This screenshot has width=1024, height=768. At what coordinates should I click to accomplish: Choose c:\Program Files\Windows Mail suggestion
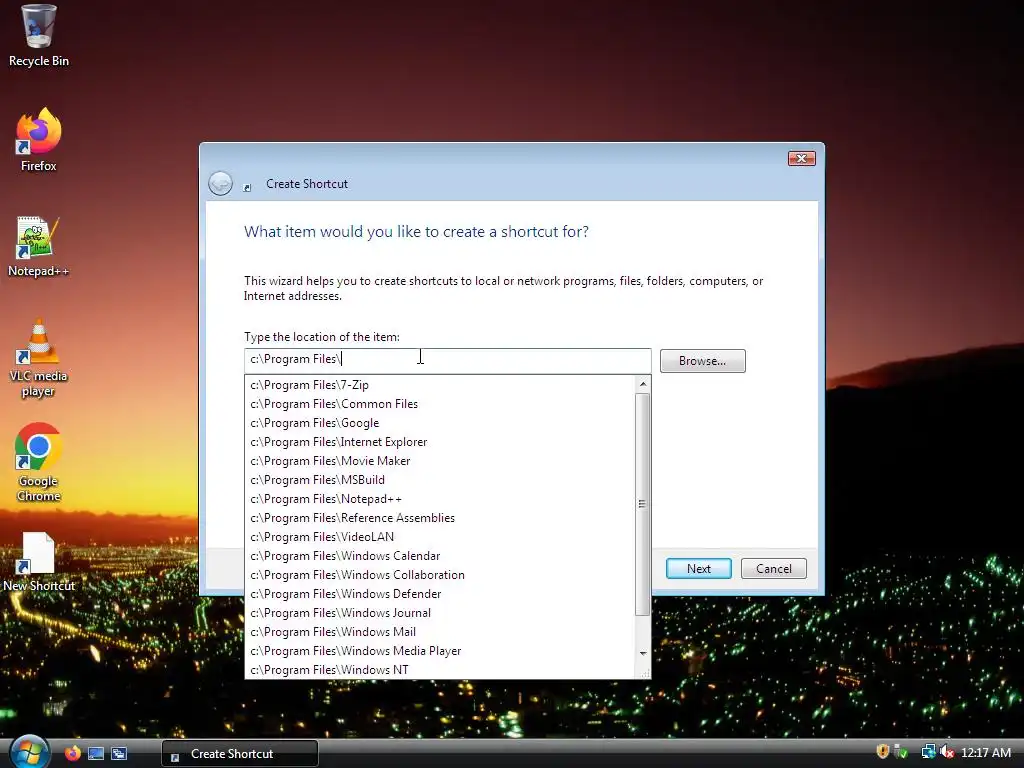coord(440,631)
